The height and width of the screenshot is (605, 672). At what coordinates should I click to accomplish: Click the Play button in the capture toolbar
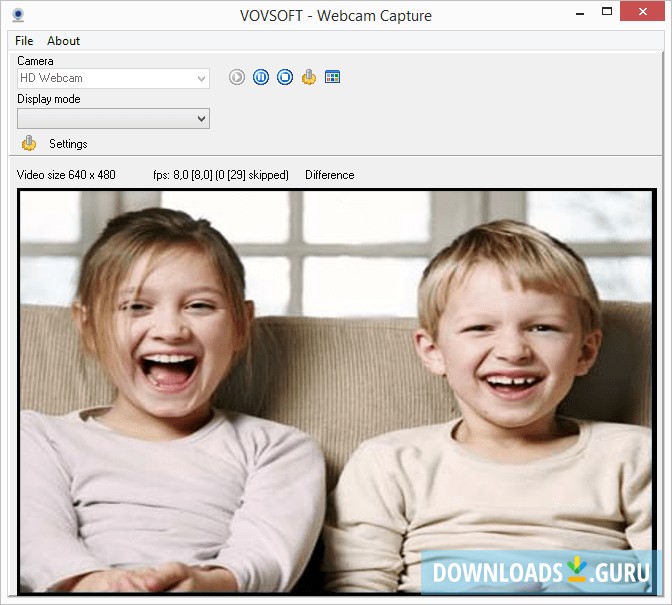pos(237,77)
